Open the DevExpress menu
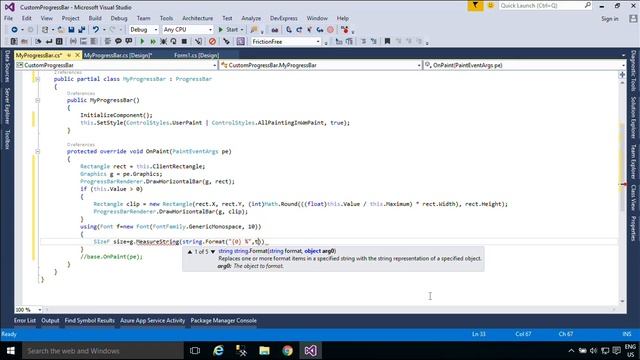This screenshot has height=360, width=640. [284, 18]
